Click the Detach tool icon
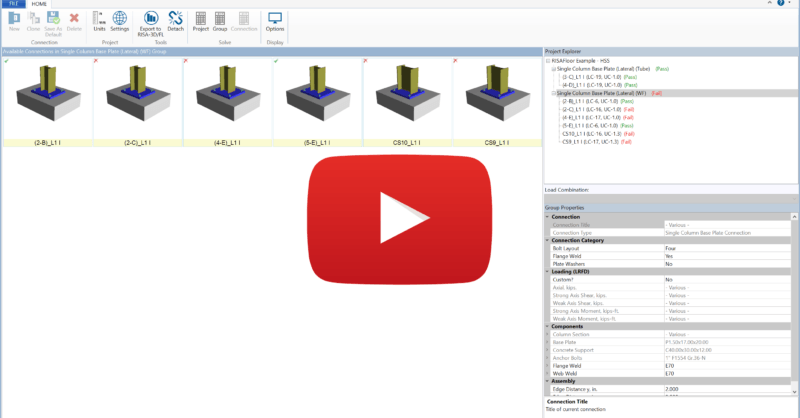800x418 pixels. click(175, 20)
